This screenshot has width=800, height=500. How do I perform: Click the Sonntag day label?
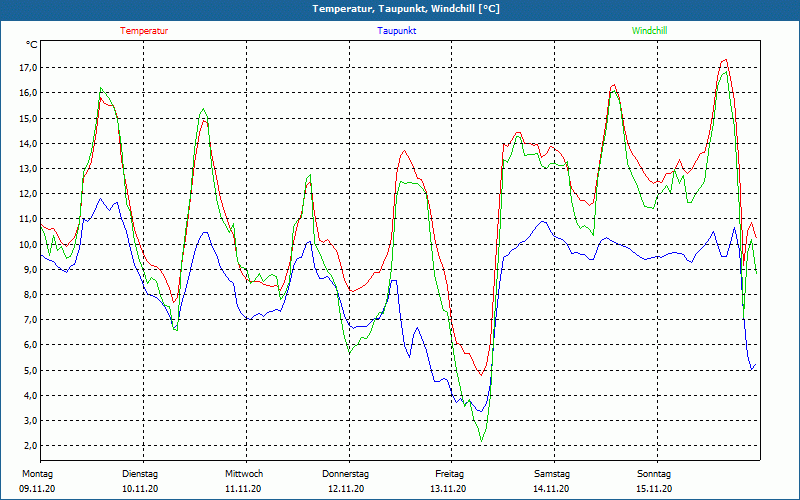(654, 473)
